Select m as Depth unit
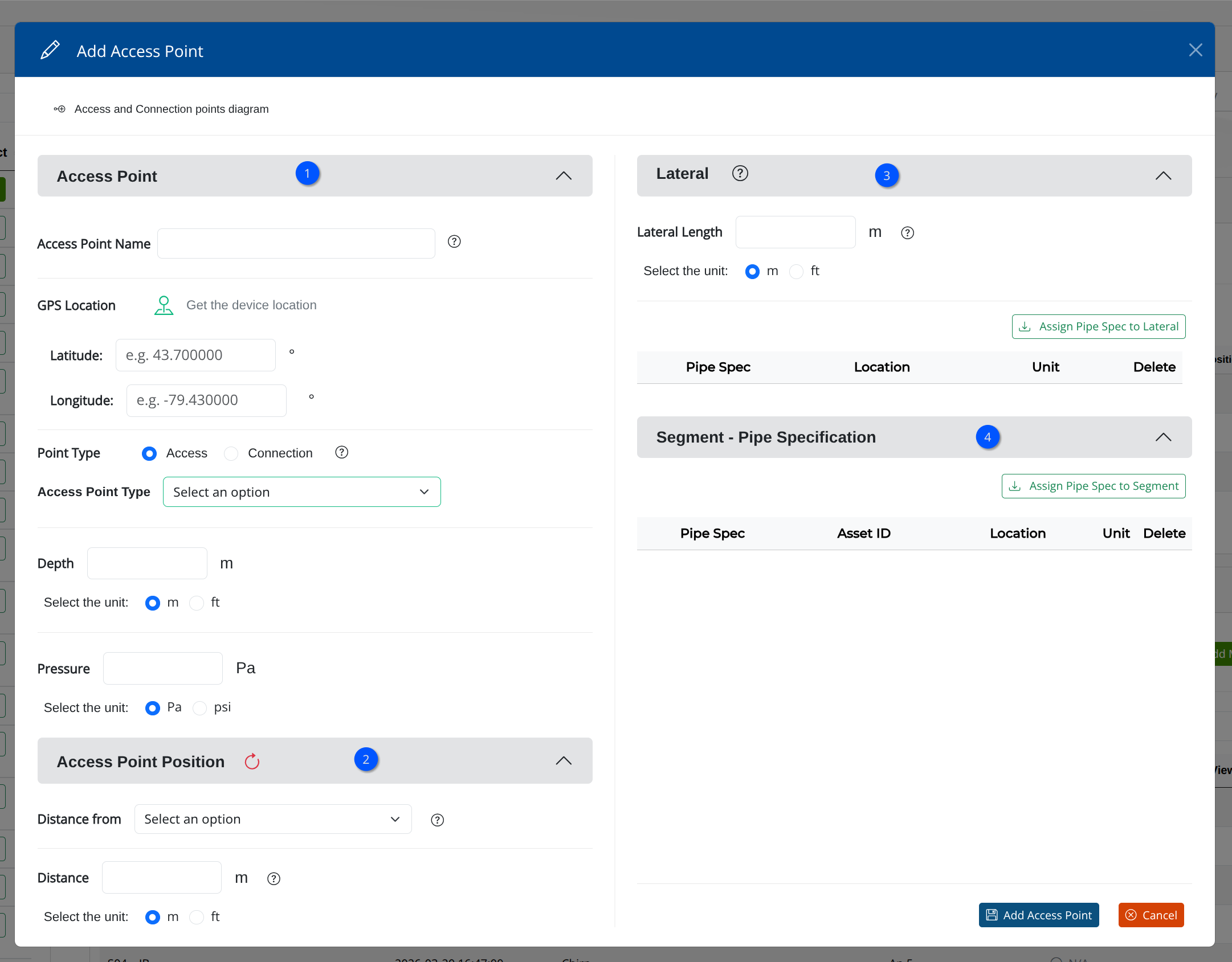The height and width of the screenshot is (962, 1232). (x=152, y=603)
